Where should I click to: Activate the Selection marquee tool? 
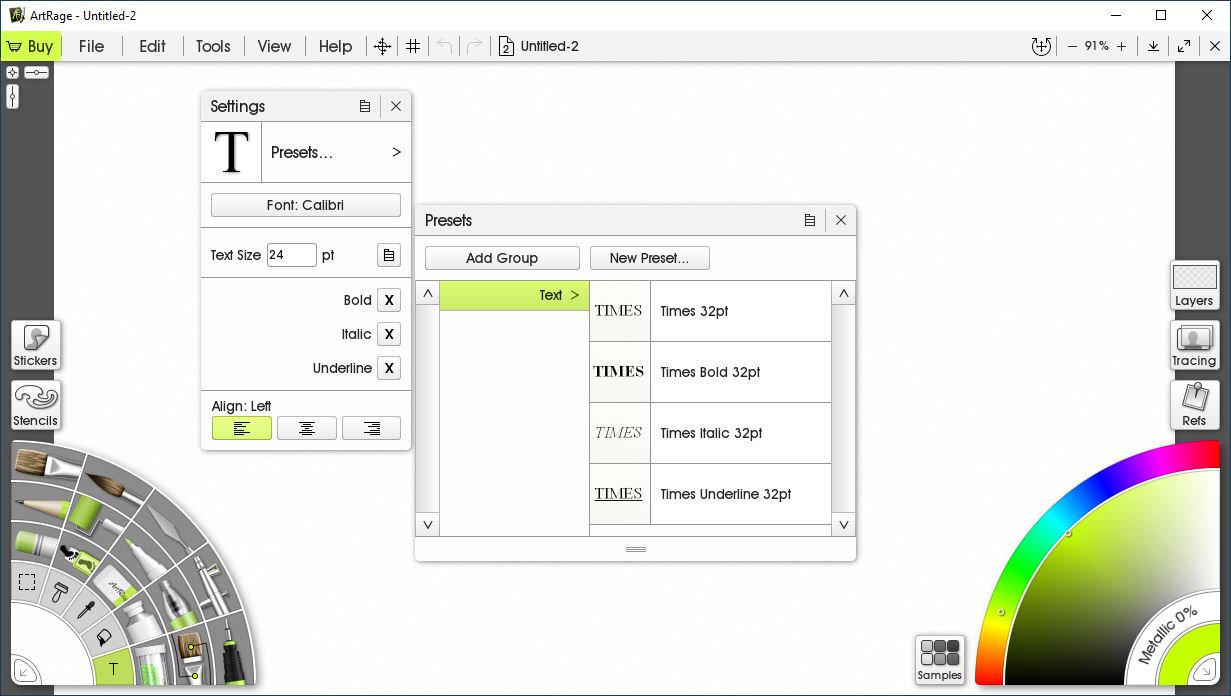point(27,582)
